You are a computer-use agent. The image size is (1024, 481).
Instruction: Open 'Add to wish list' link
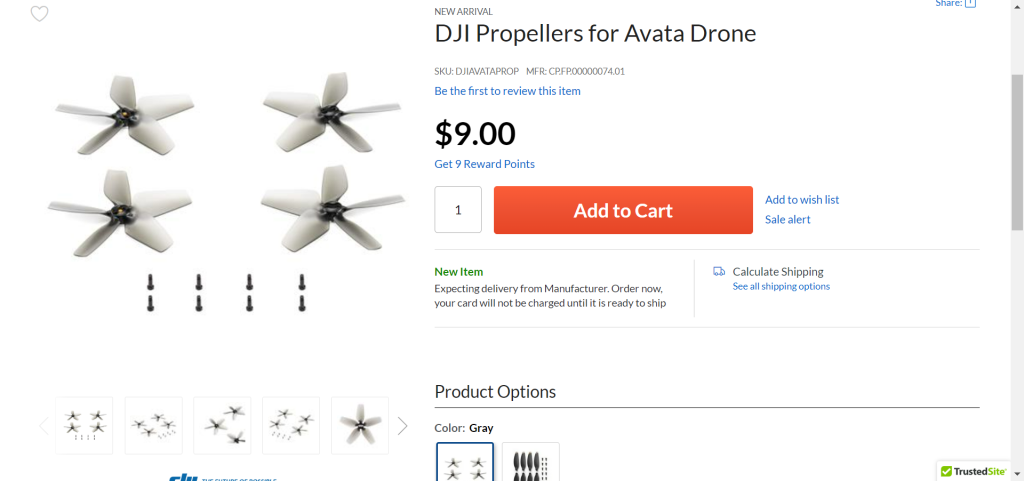(x=802, y=200)
